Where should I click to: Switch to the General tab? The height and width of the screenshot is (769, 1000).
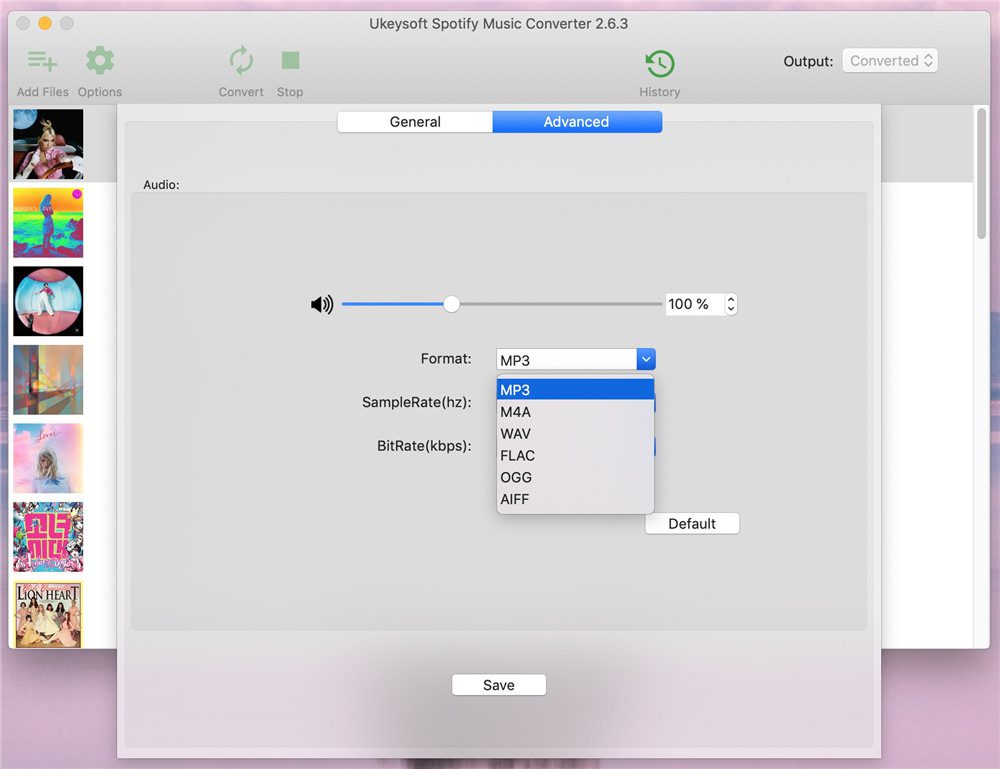tap(415, 122)
